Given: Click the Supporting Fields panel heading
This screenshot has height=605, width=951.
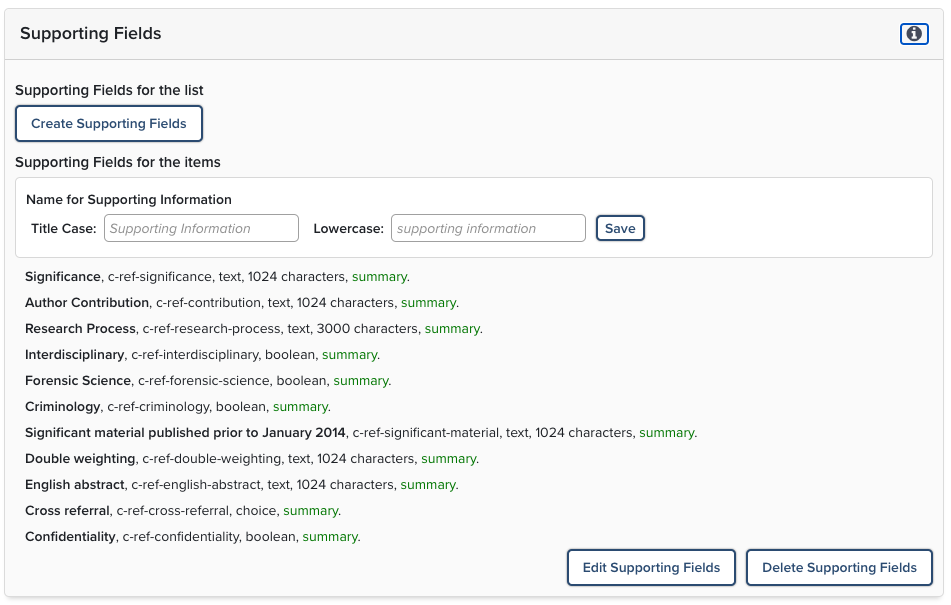Looking at the screenshot, I should pyautogui.click(x=90, y=34).
